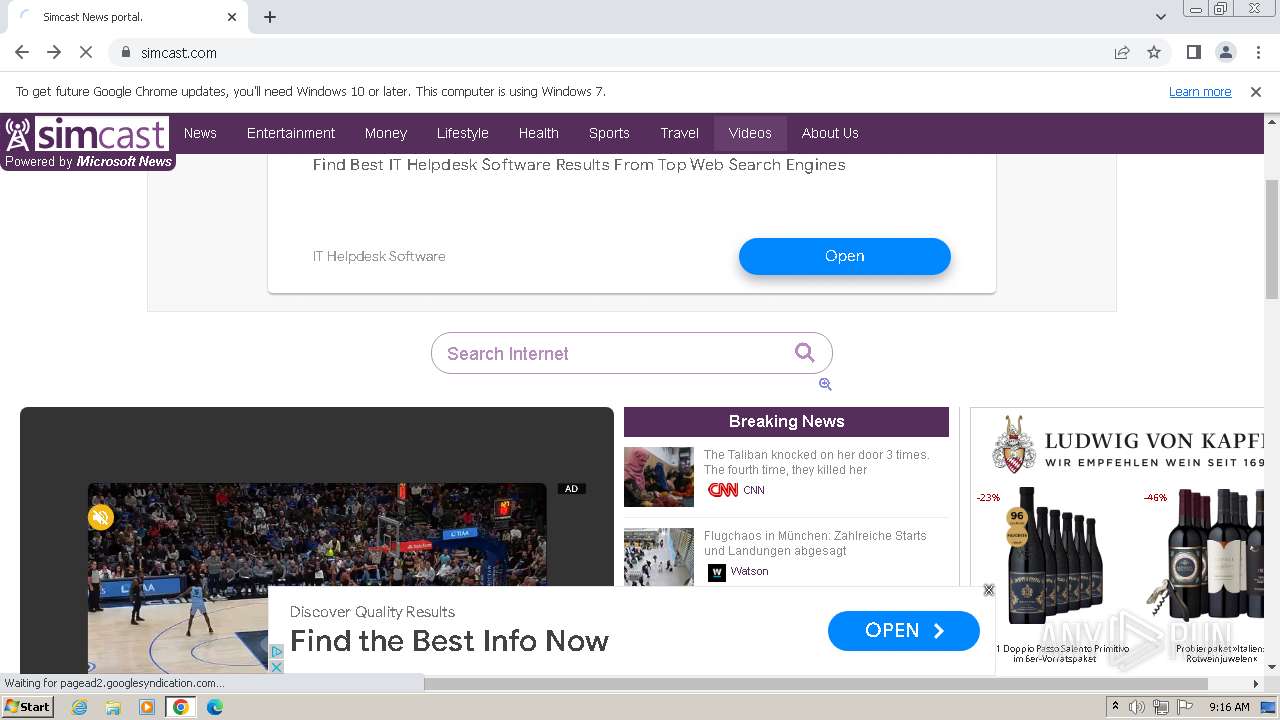Open Taliban story thumbnail image
The height and width of the screenshot is (720, 1280).
[659, 477]
